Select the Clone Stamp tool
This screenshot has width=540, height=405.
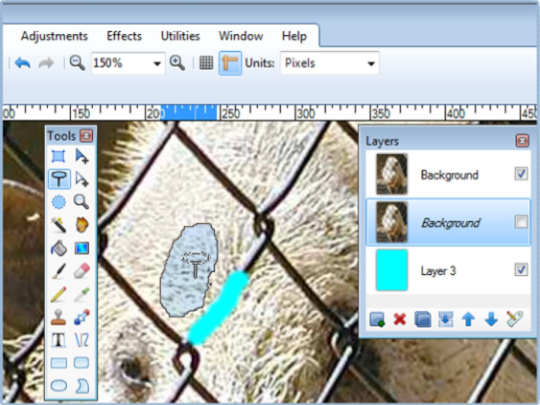coord(59,317)
